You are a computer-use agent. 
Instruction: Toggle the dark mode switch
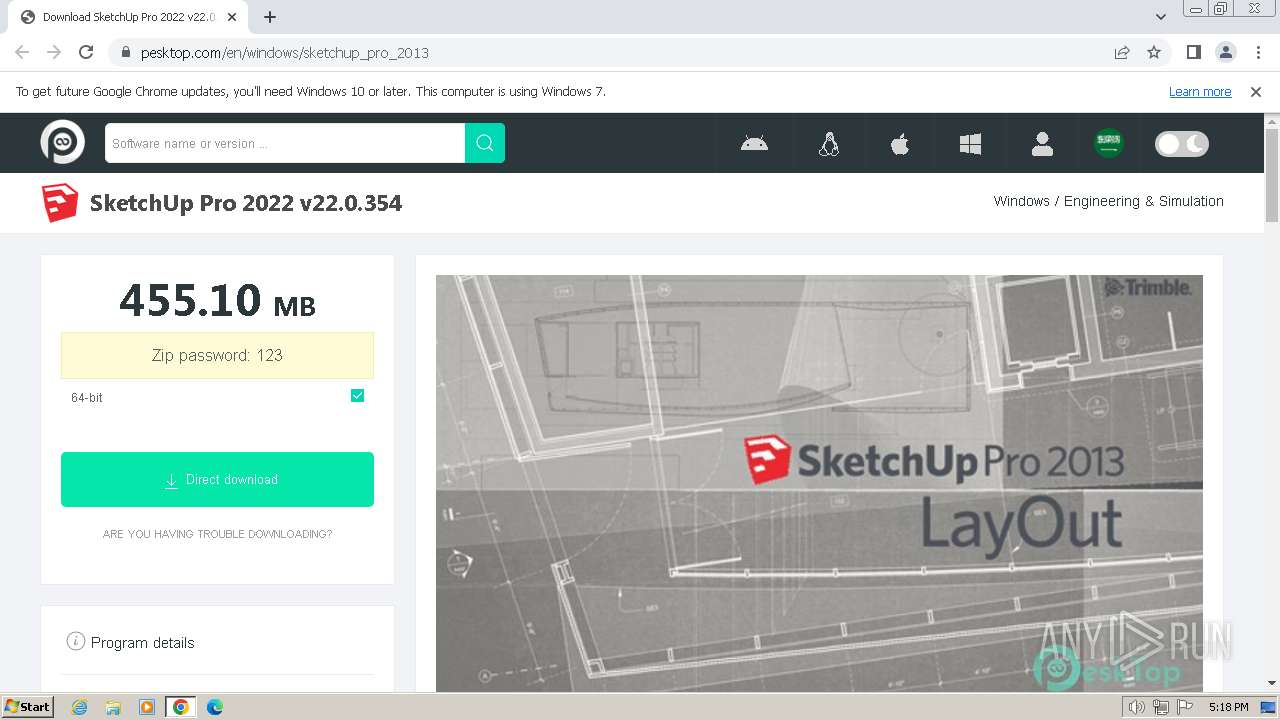[x=1182, y=144]
